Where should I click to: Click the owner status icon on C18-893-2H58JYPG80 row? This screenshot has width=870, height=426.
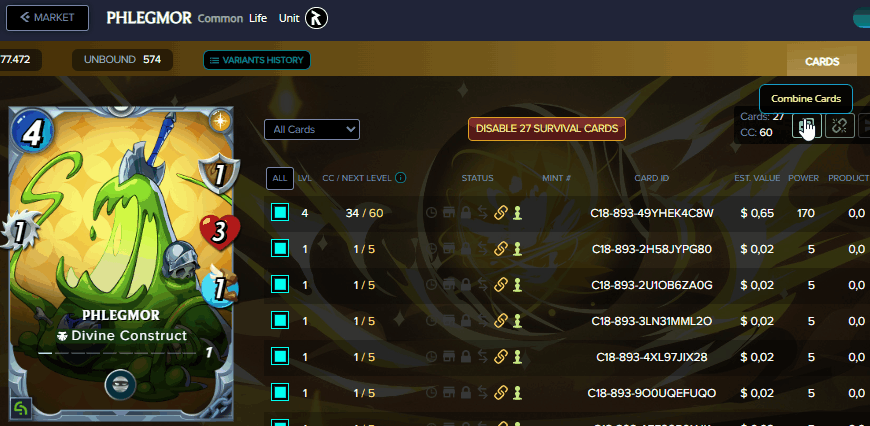[x=518, y=249]
